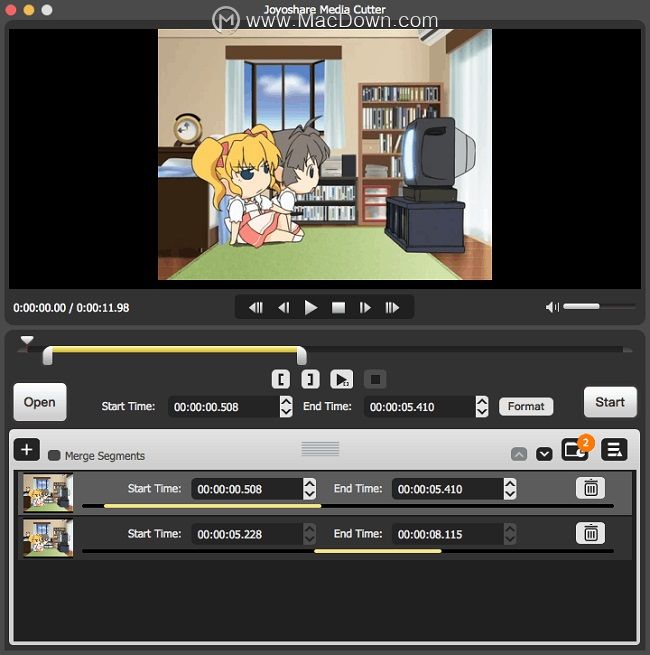The image size is (650, 655).
Task: Move segment down in list
Action: click(x=544, y=454)
